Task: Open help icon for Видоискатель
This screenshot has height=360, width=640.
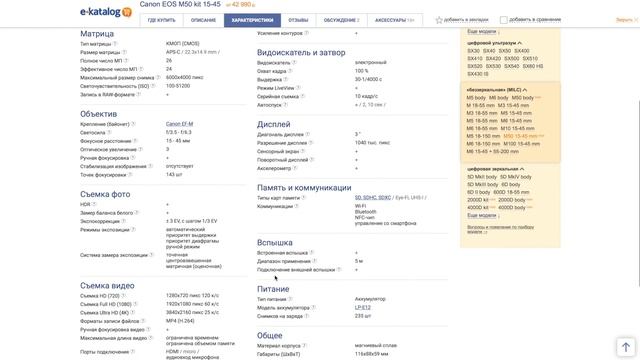Action: point(294,63)
